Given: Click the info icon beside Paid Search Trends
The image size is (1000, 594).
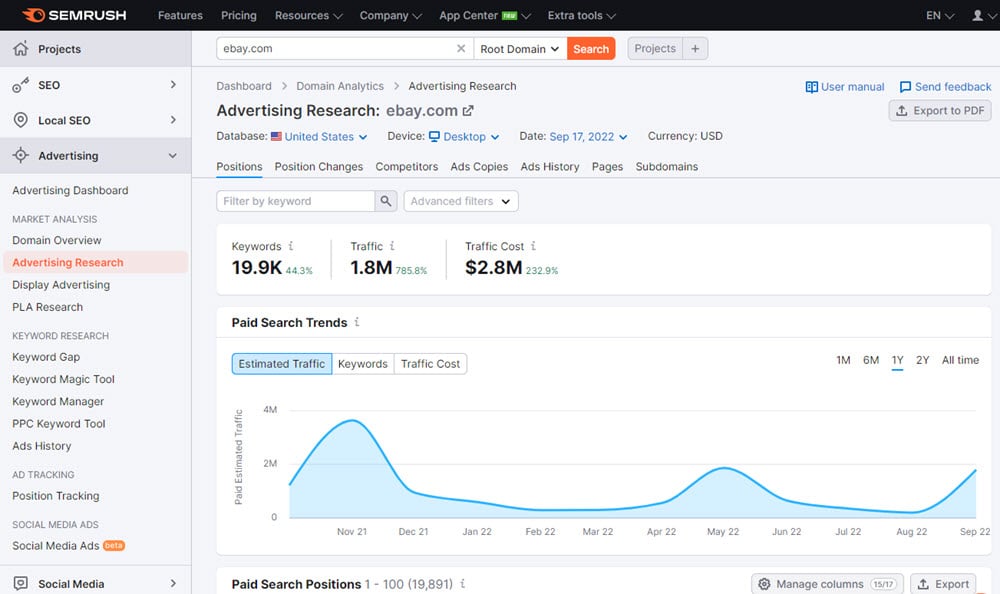Looking at the screenshot, I should point(357,323).
